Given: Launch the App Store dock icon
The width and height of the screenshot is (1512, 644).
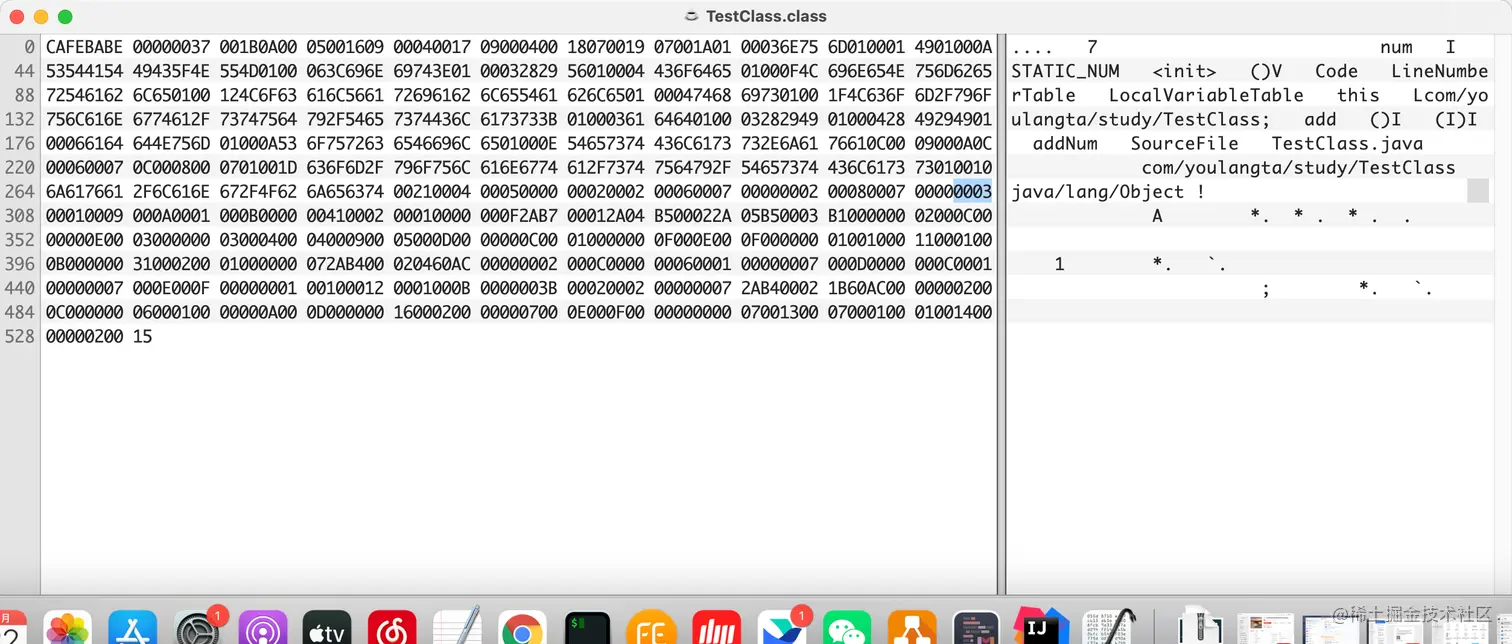Looking at the screenshot, I should coord(133,628).
